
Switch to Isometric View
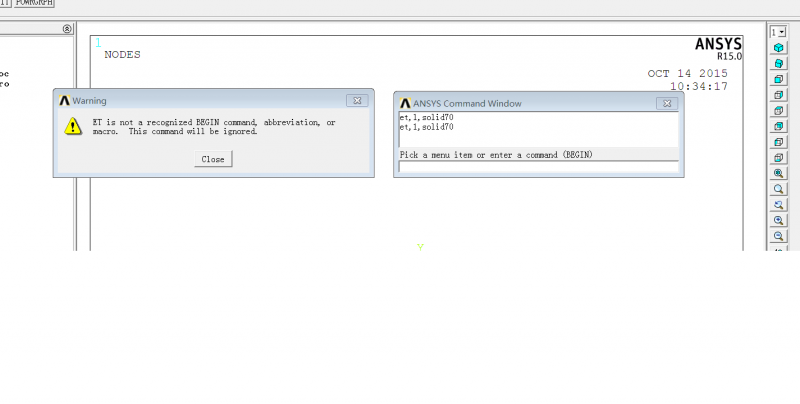pos(779,48)
